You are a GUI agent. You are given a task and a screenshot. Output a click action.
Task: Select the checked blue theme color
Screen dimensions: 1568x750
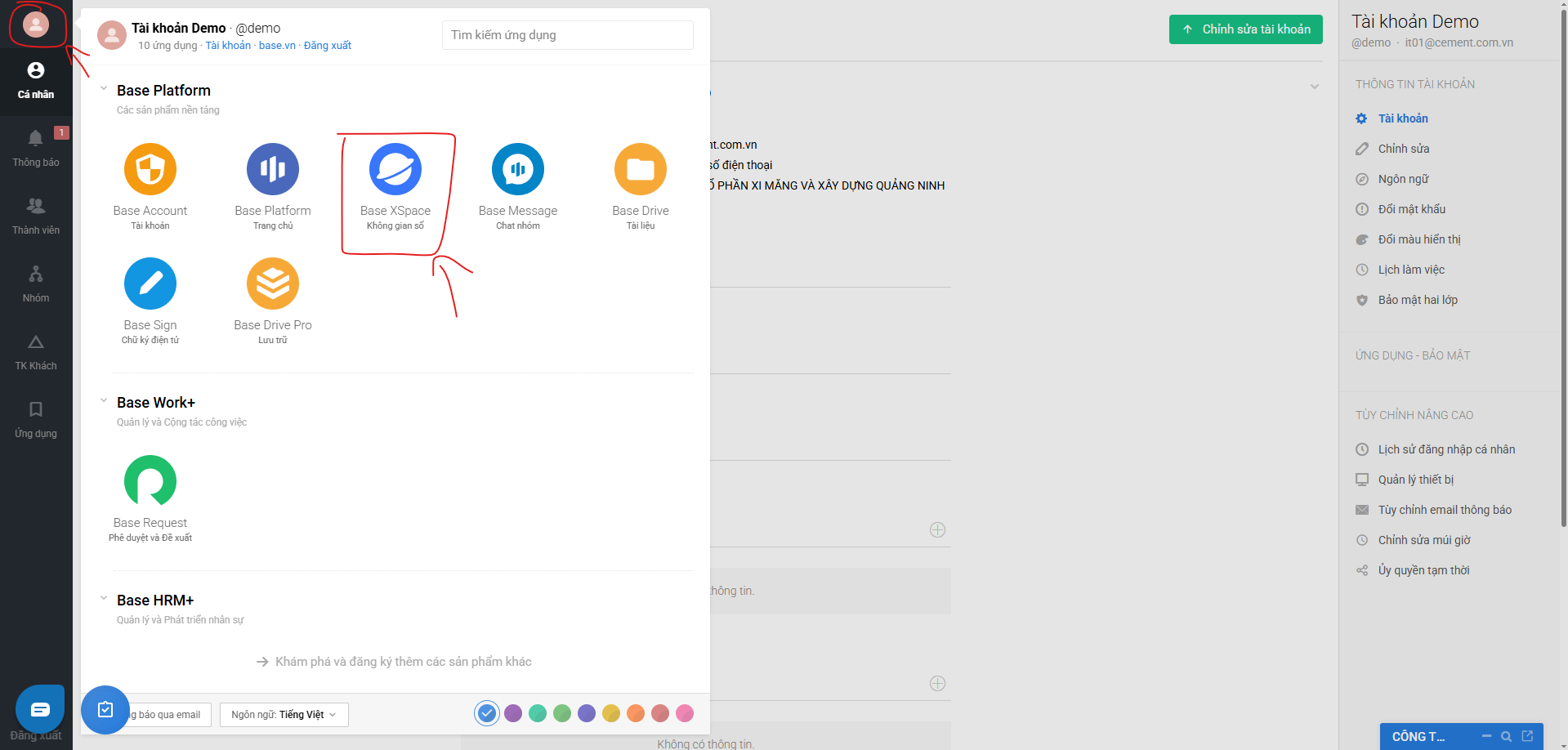click(x=487, y=713)
